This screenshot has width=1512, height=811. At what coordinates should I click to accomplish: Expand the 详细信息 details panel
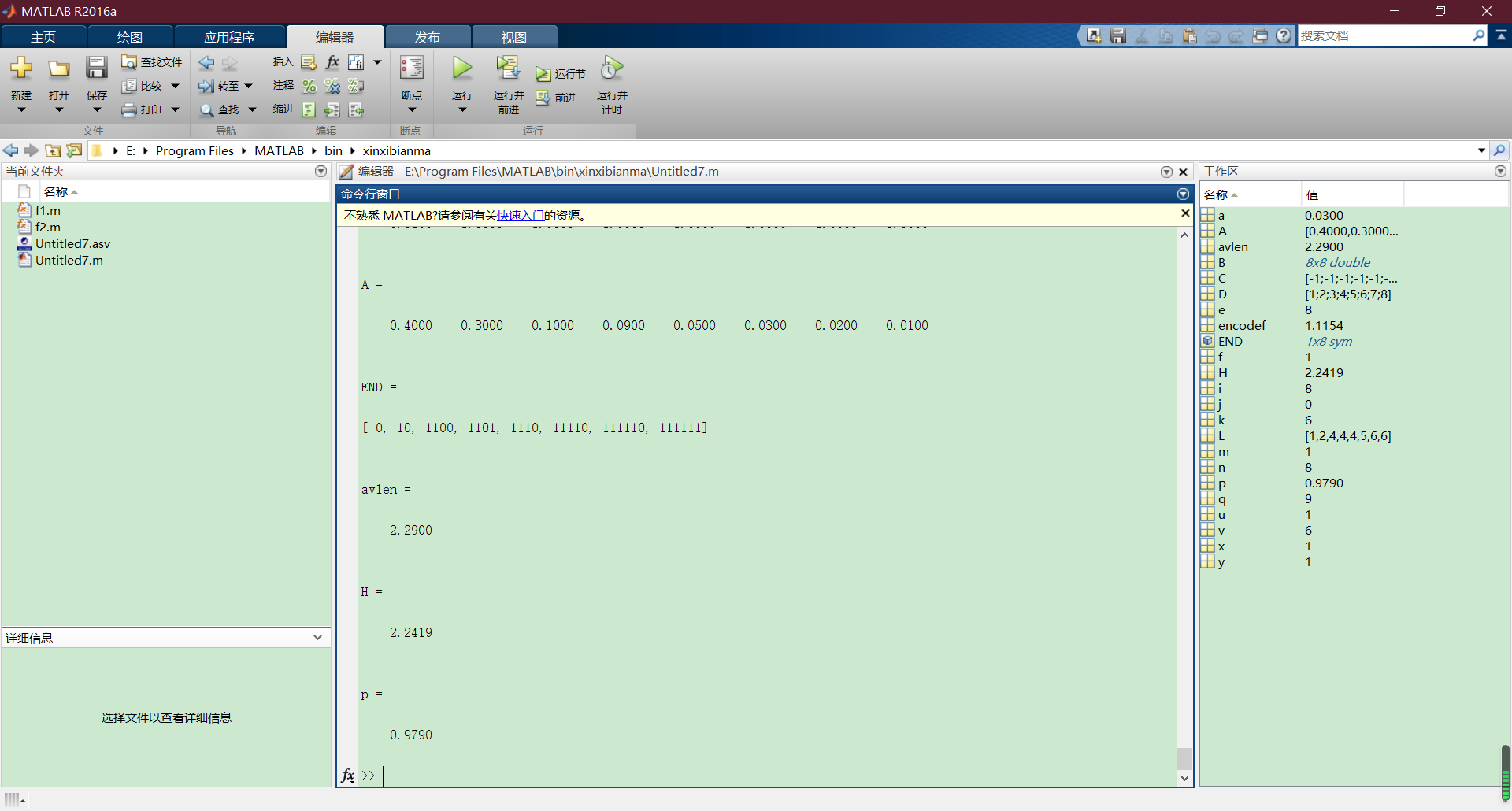pyautogui.click(x=317, y=637)
